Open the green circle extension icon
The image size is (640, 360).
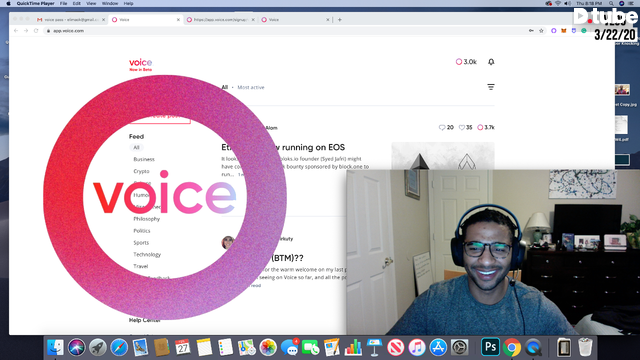pyautogui.click(x=584, y=31)
